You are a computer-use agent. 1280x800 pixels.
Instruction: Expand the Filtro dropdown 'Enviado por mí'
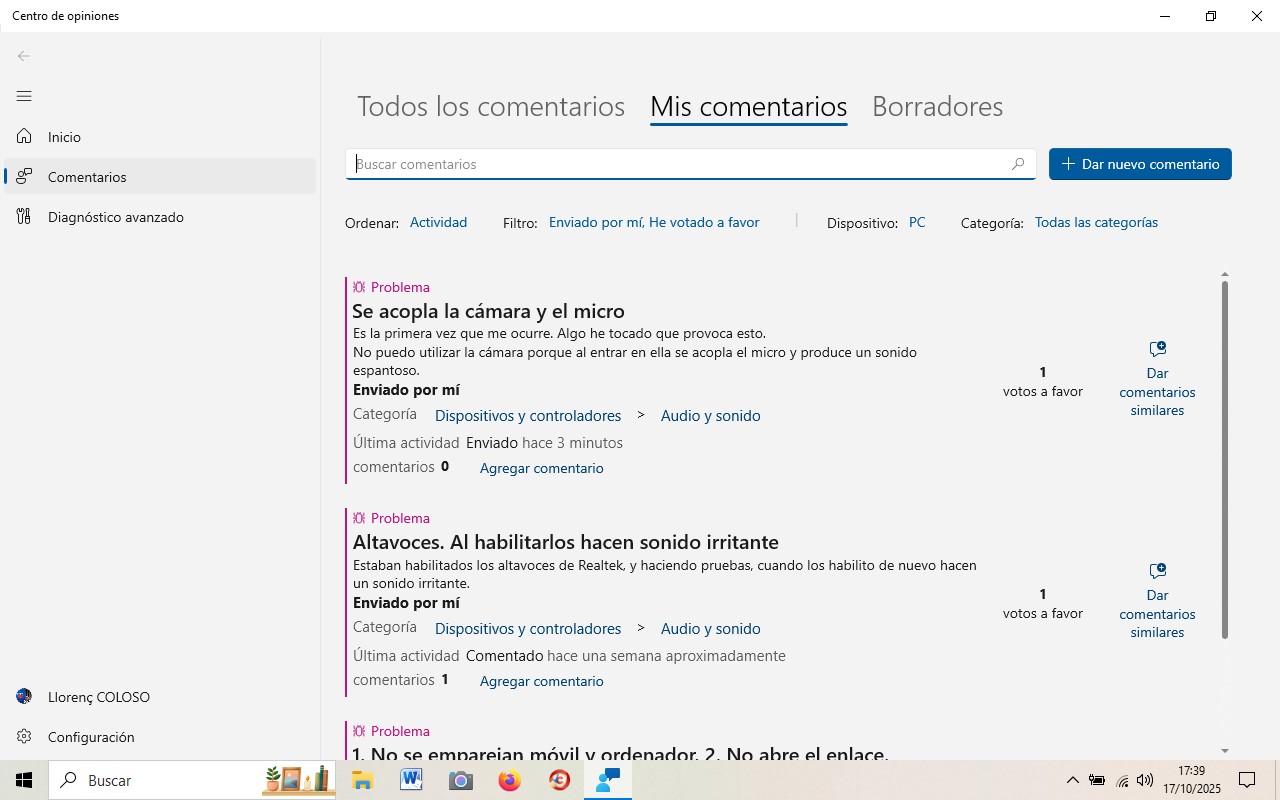[x=653, y=222]
